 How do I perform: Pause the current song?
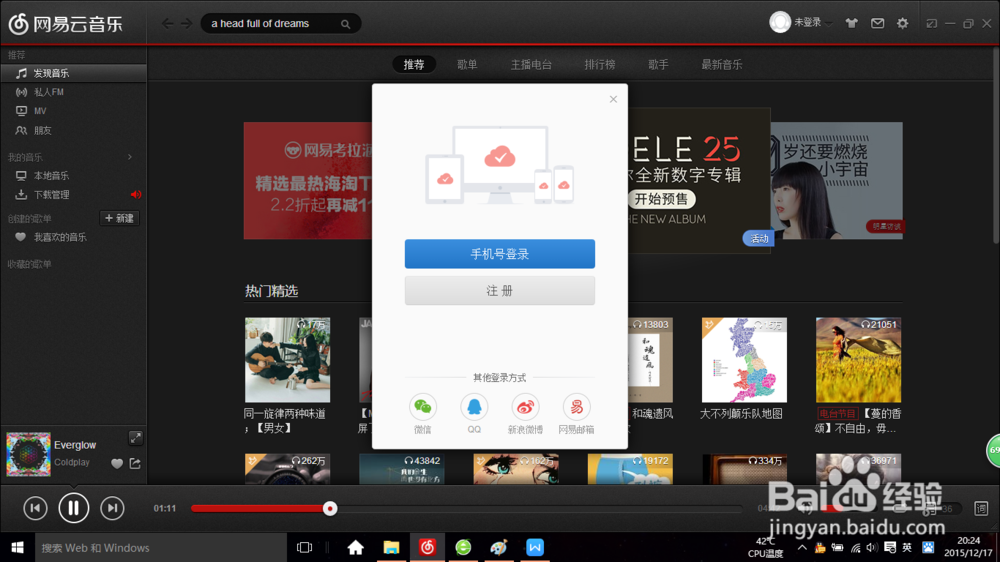pyautogui.click(x=73, y=508)
